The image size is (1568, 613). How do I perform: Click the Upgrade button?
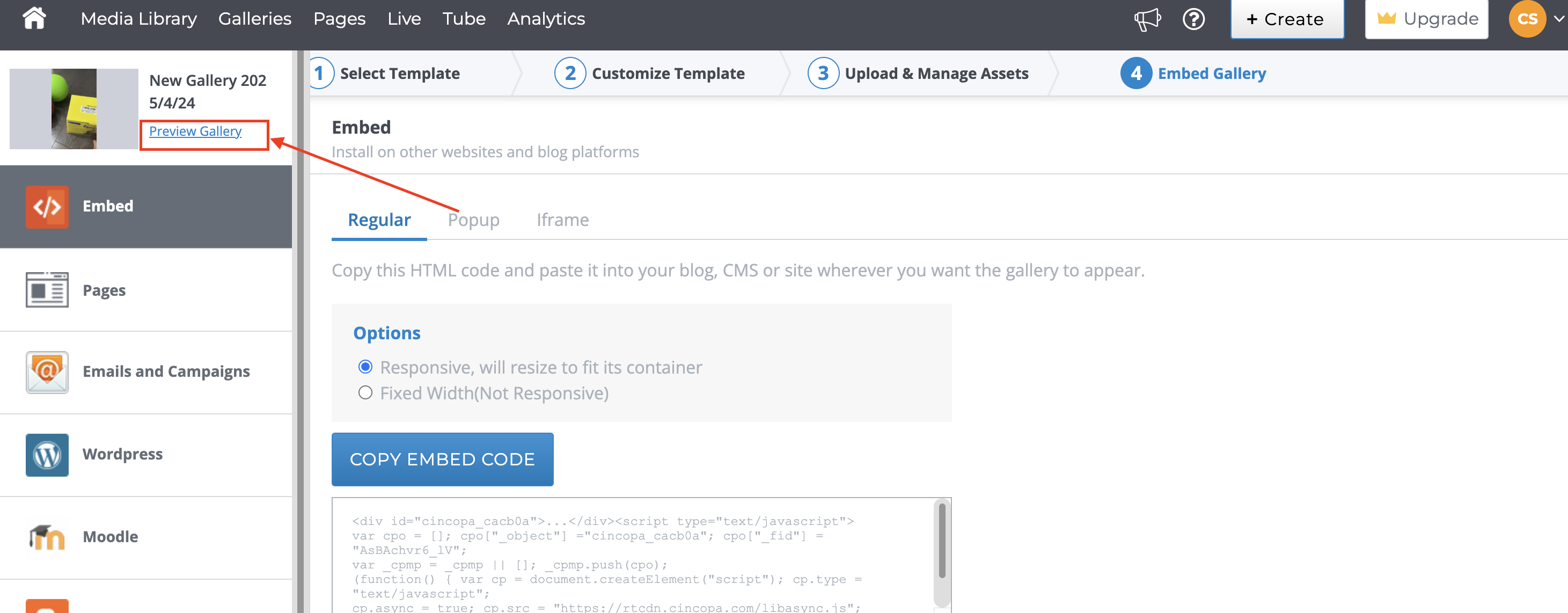1426,19
